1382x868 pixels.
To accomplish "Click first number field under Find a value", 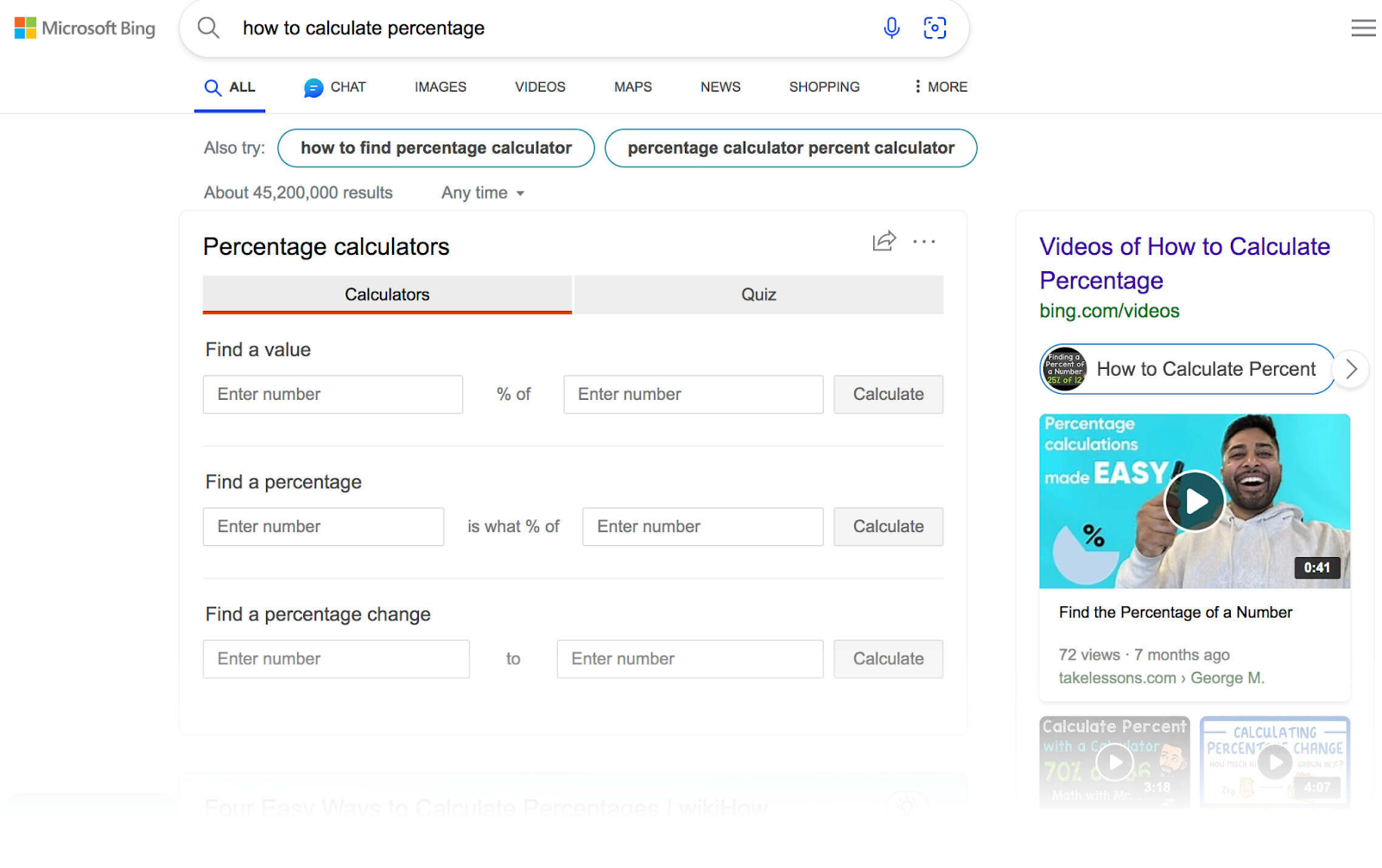I will tap(333, 394).
